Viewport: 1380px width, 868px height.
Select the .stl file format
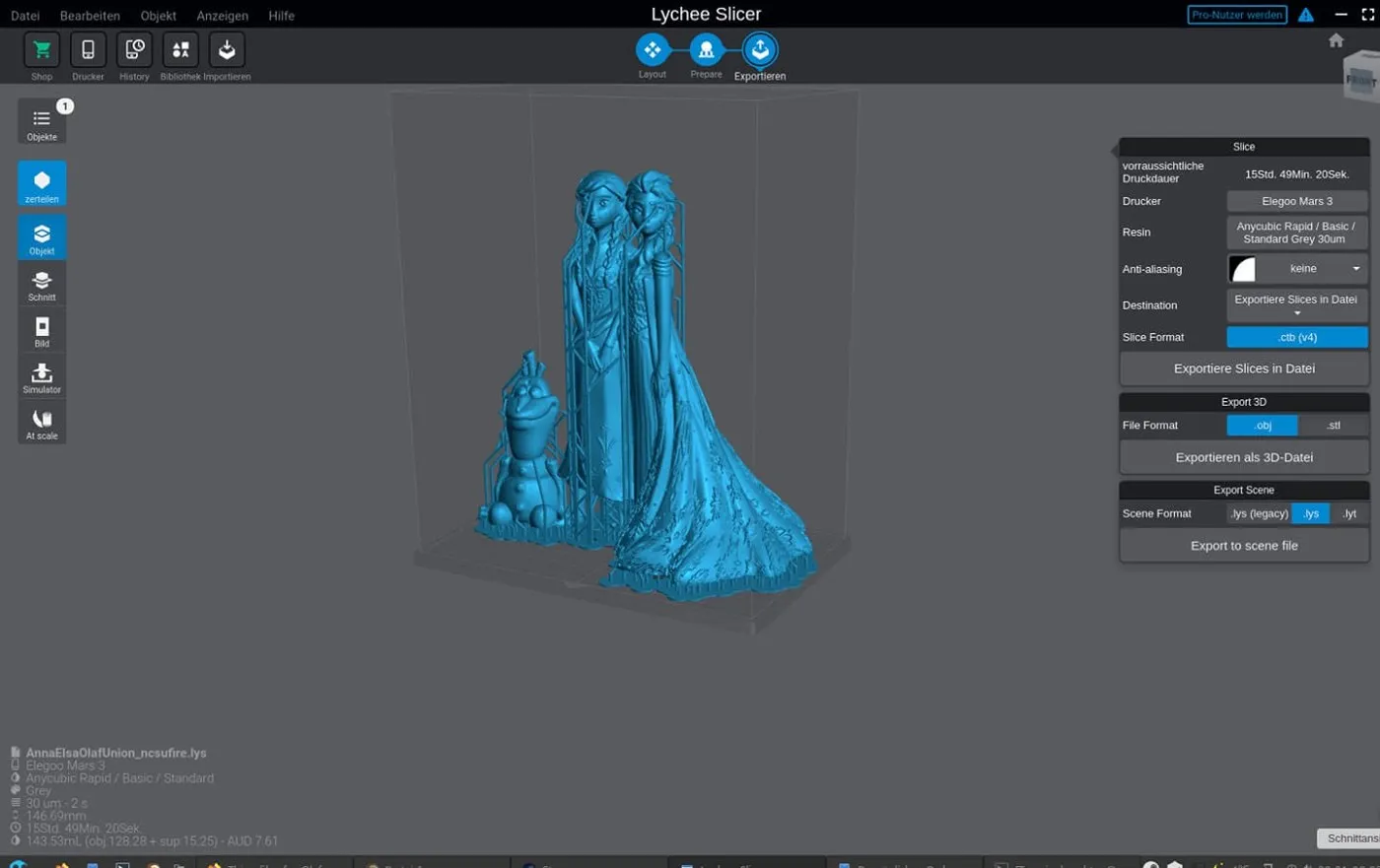click(x=1333, y=426)
